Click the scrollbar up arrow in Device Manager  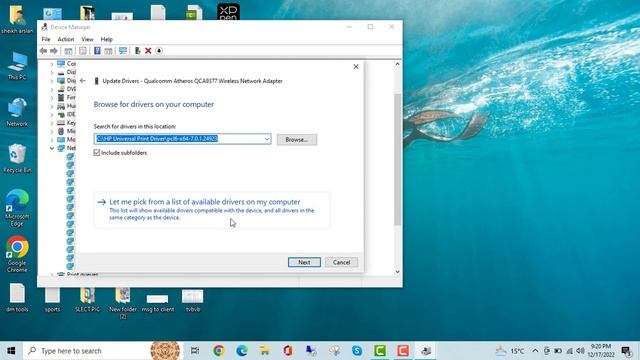coord(398,64)
